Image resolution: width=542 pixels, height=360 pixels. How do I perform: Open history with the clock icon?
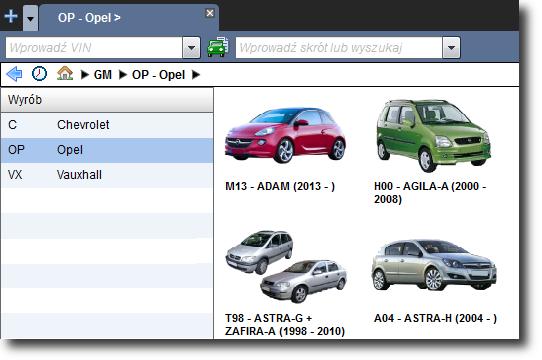pyautogui.click(x=39, y=74)
